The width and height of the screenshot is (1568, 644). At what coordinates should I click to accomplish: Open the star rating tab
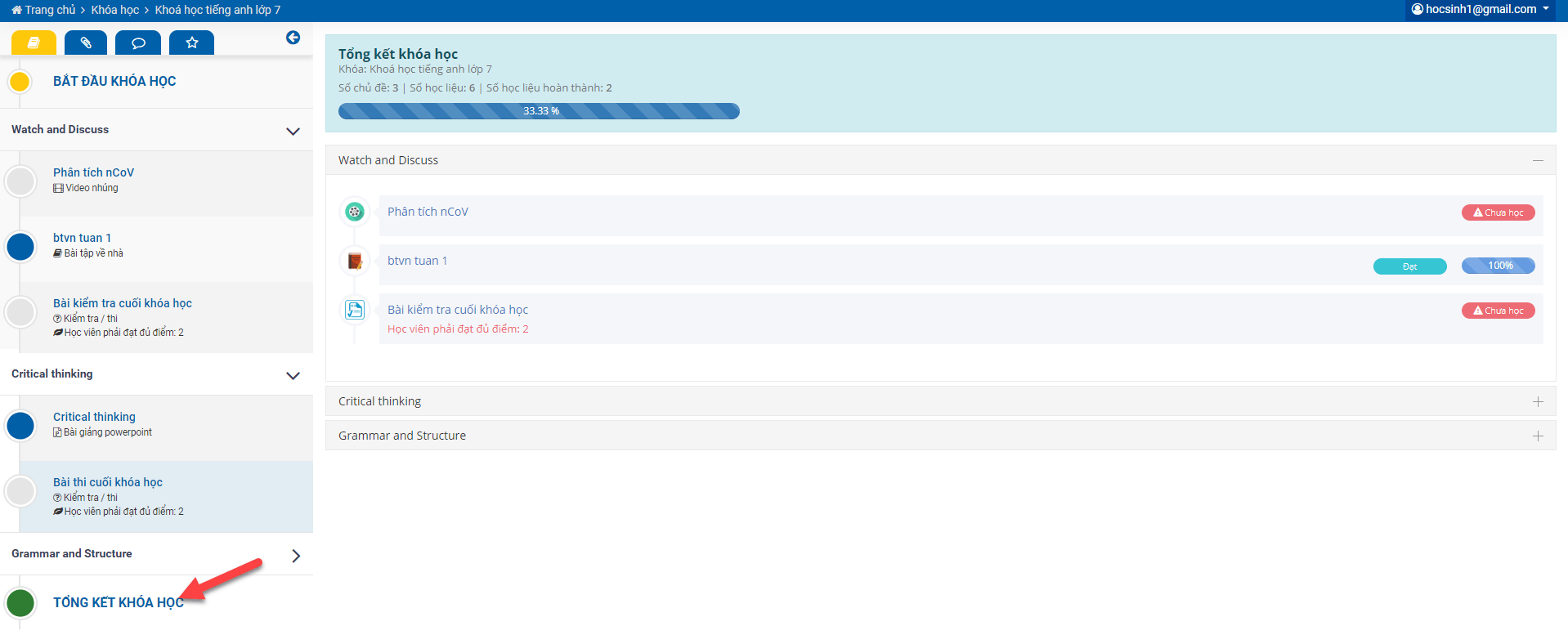click(191, 42)
